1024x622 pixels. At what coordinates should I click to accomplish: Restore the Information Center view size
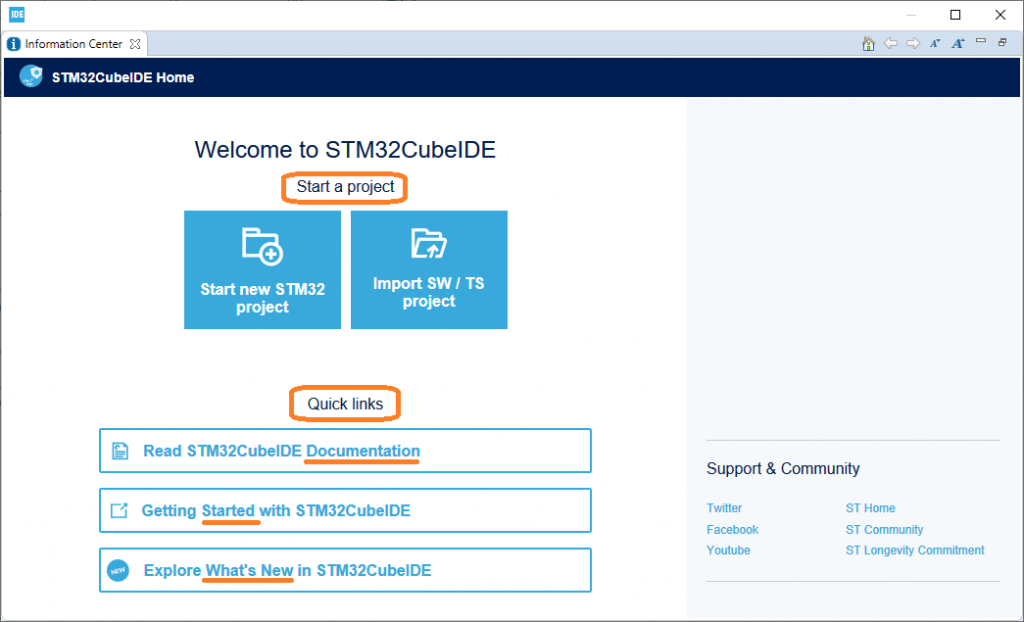pos(1001,43)
